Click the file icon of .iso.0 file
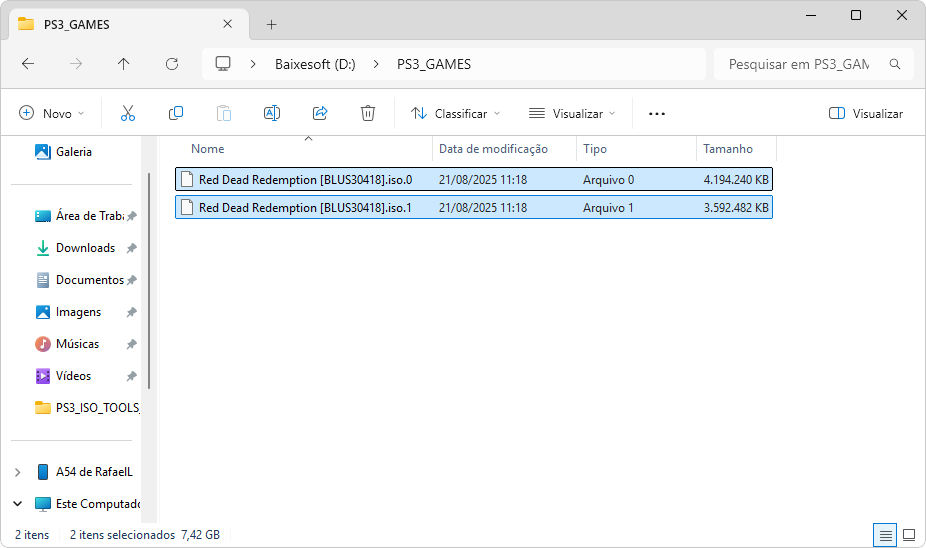The image size is (926, 548). (x=187, y=180)
